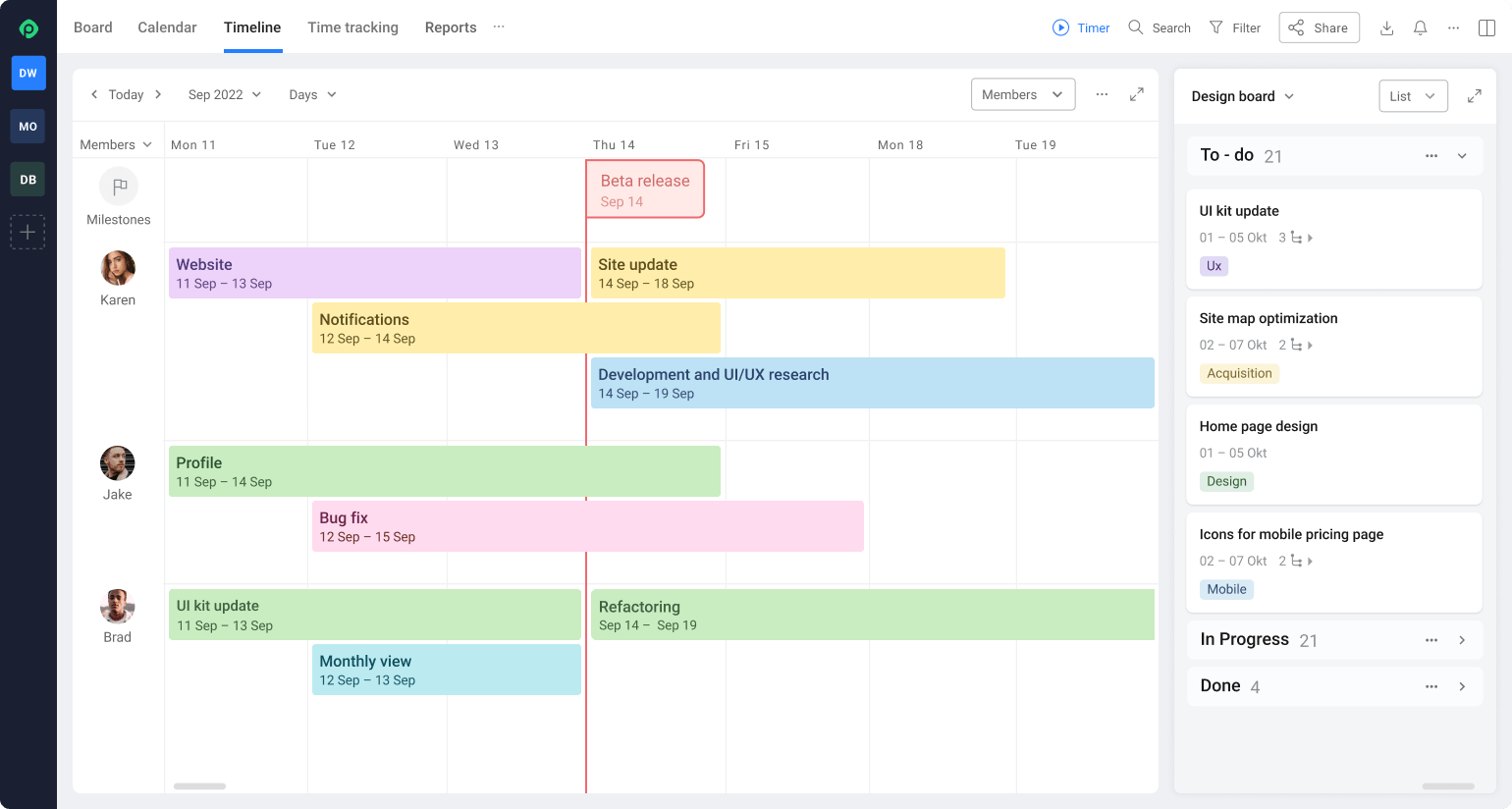This screenshot has width=1512, height=809.
Task: Open the Search tool
Action: pyautogui.click(x=1160, y=27)
